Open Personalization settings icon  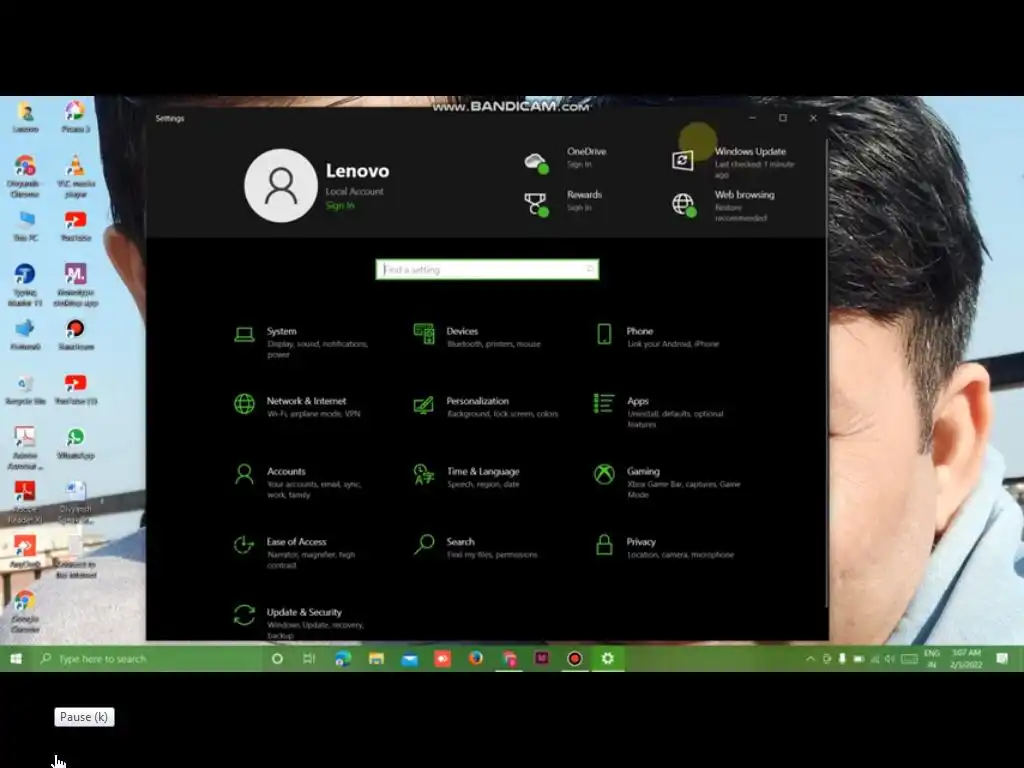[423, 405]
